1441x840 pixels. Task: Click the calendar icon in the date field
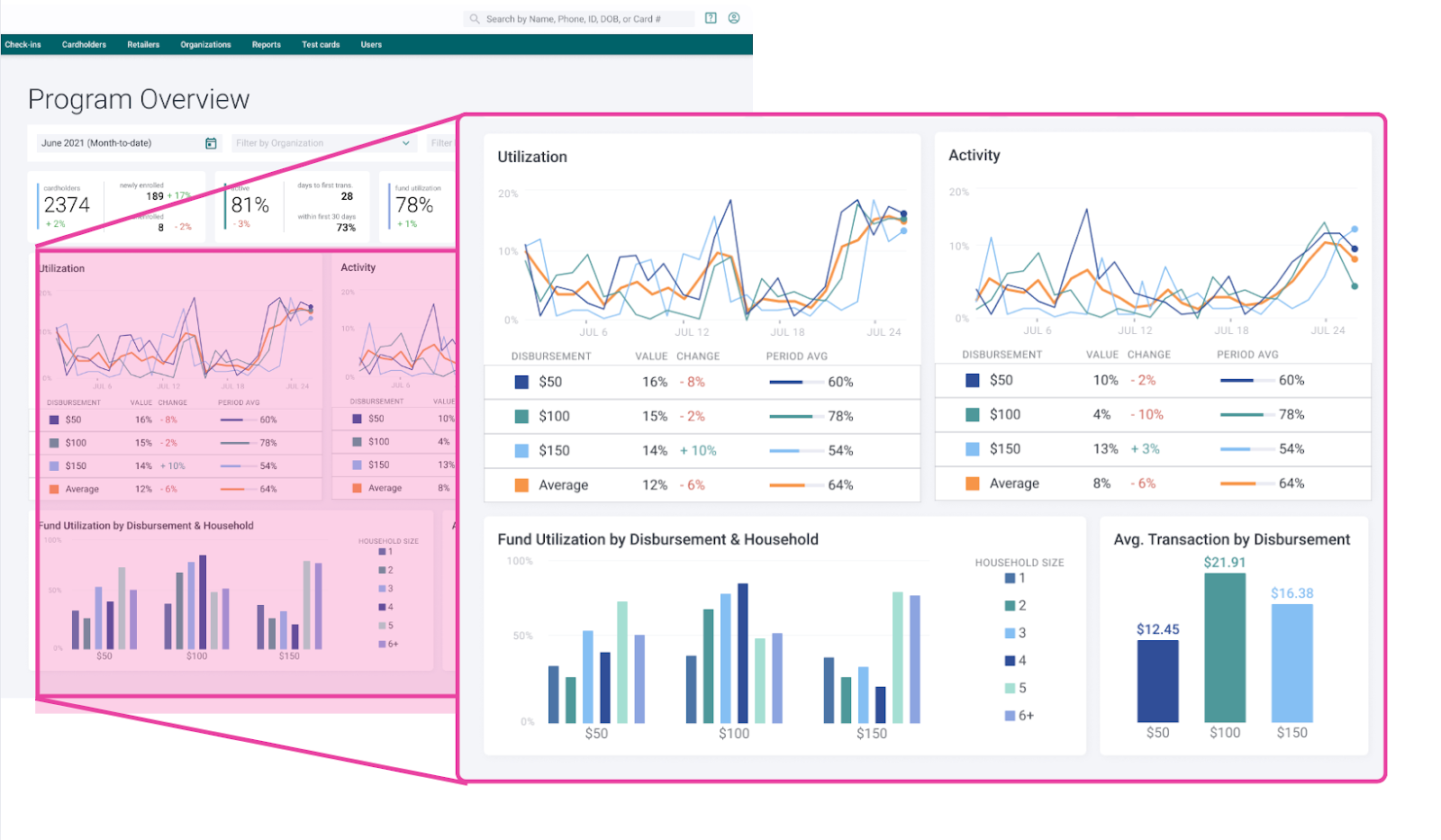click(211, 143)
